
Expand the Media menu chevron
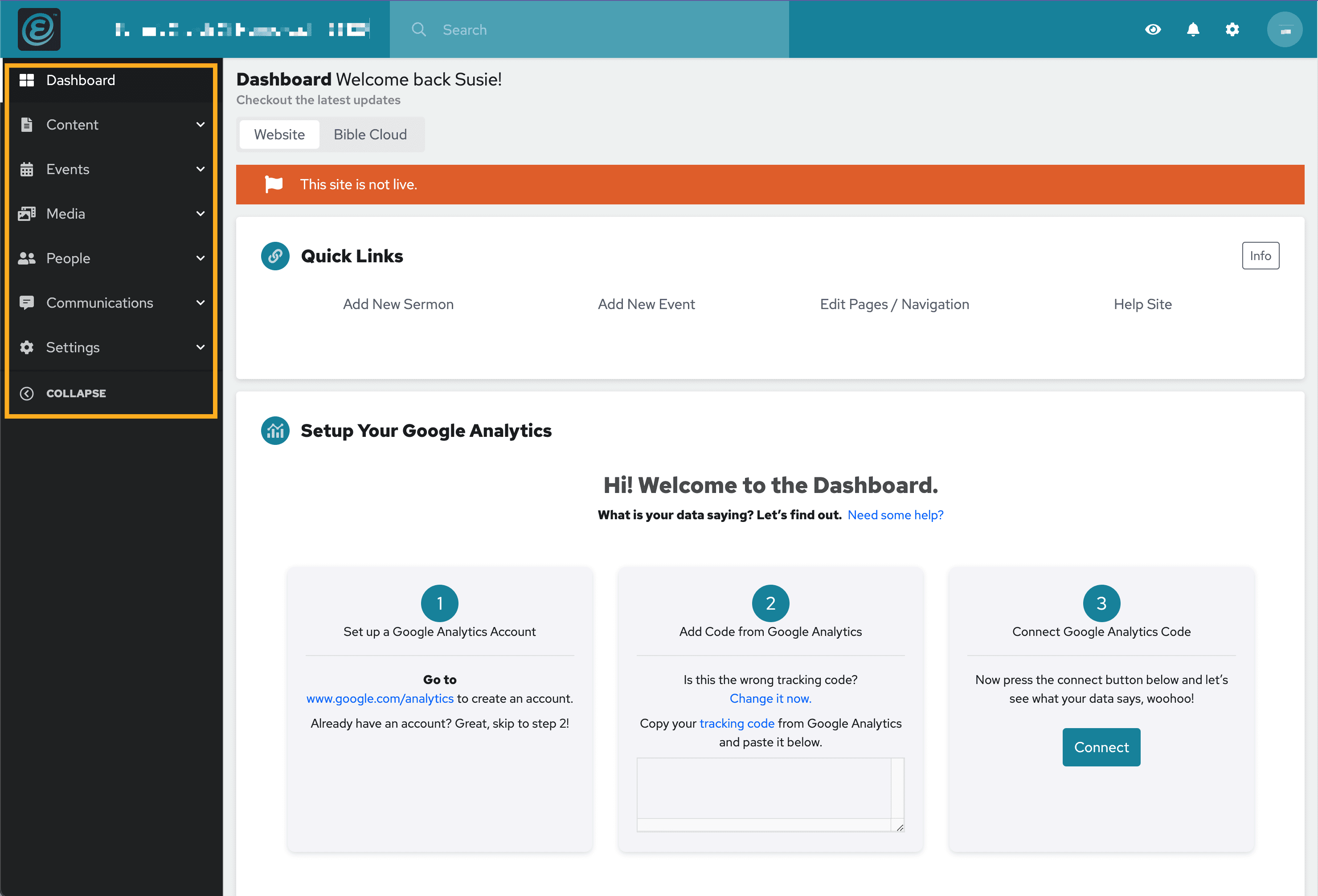pos(200,214)
